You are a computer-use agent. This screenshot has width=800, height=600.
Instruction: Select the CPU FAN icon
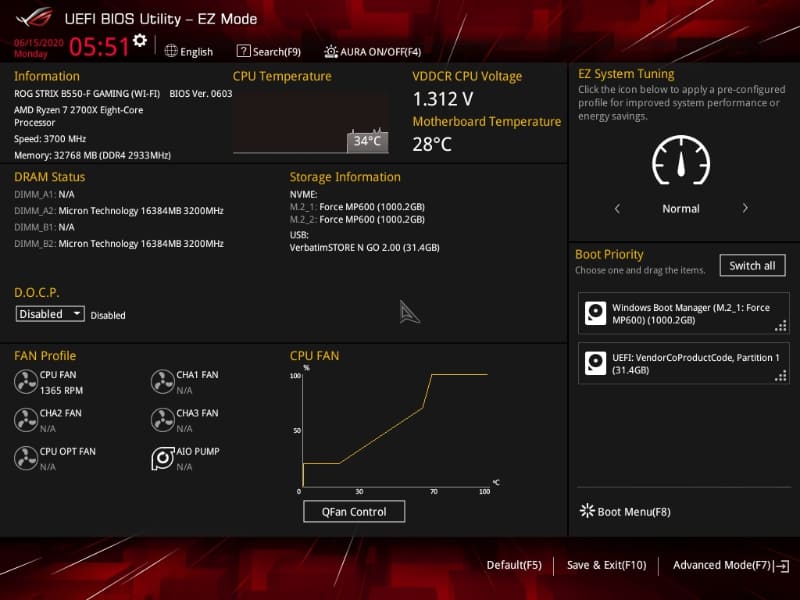[27, 381]
